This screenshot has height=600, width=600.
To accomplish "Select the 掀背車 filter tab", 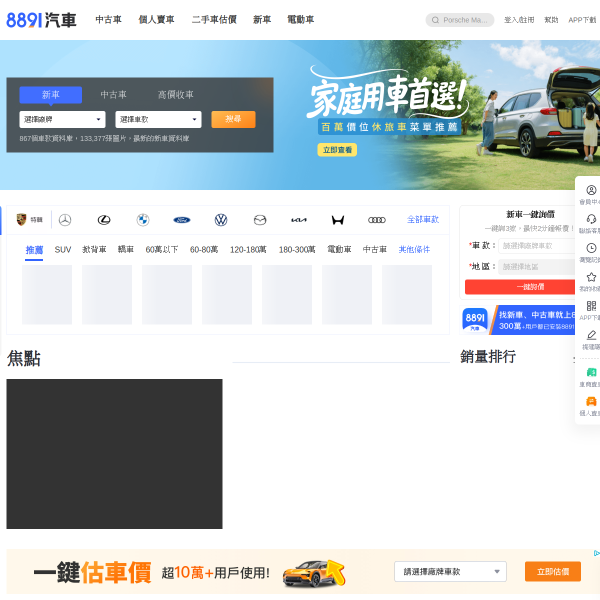I will click(x=94, y=250).
